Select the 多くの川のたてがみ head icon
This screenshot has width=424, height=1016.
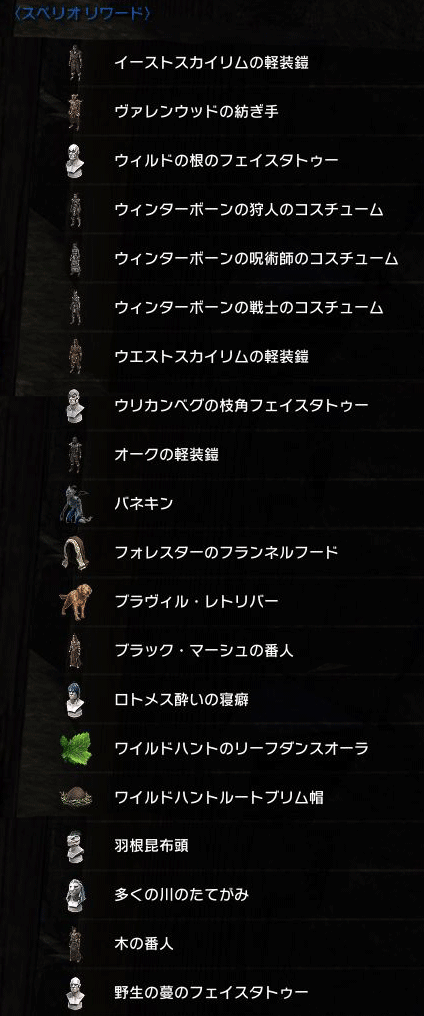75,895
